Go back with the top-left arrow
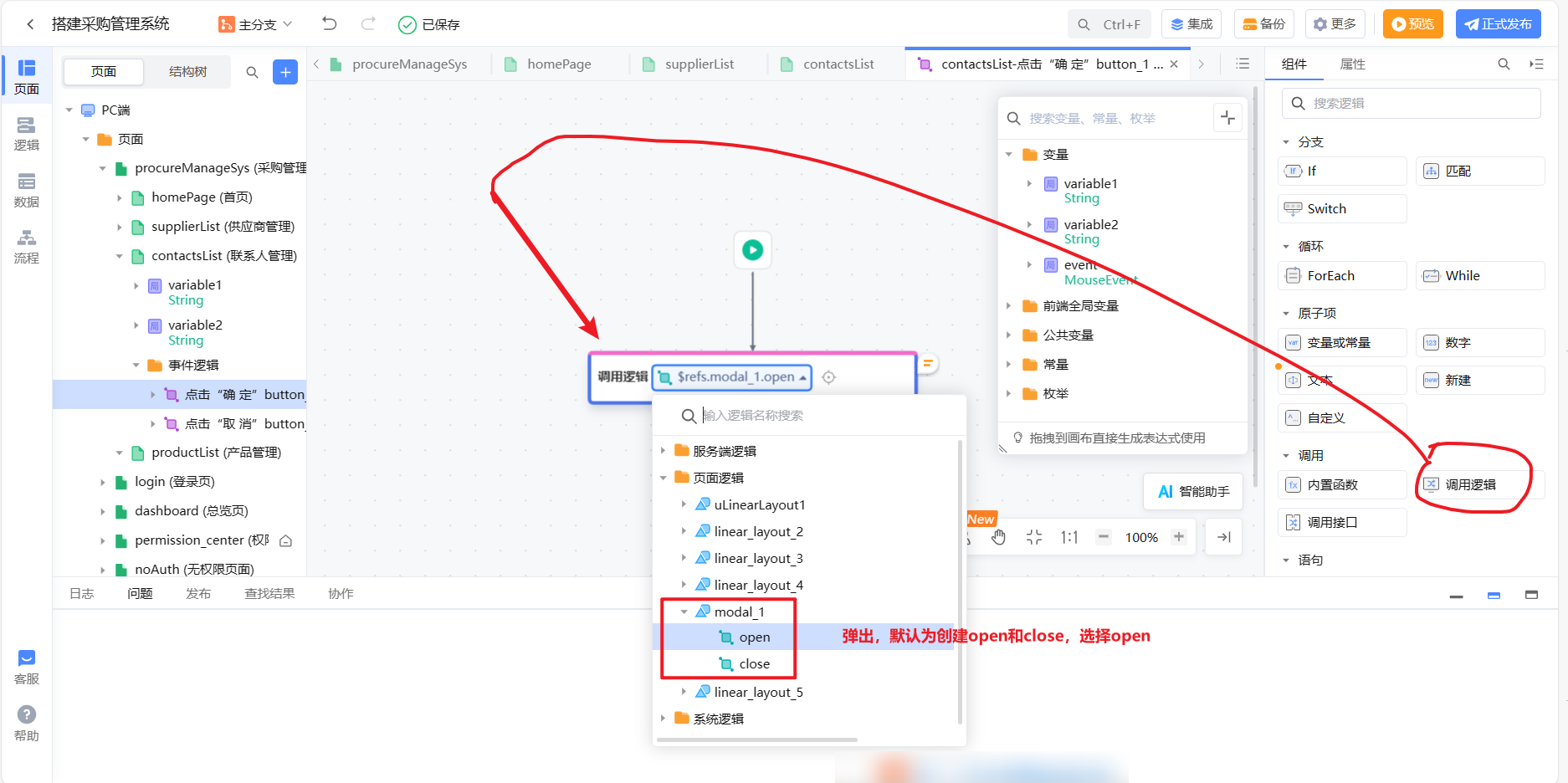Screen dimensions: 1568x783 [30, 24]
